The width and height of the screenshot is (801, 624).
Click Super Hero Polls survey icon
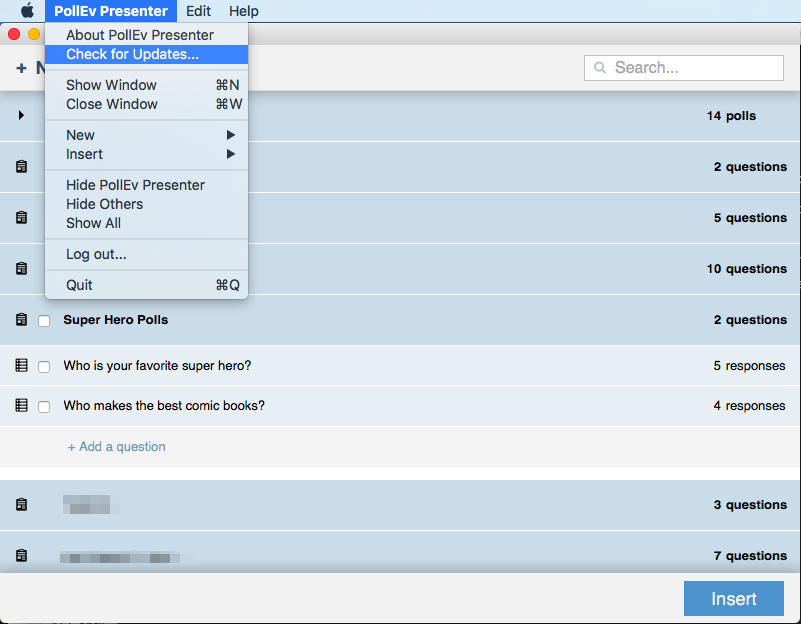pos(21,320)
